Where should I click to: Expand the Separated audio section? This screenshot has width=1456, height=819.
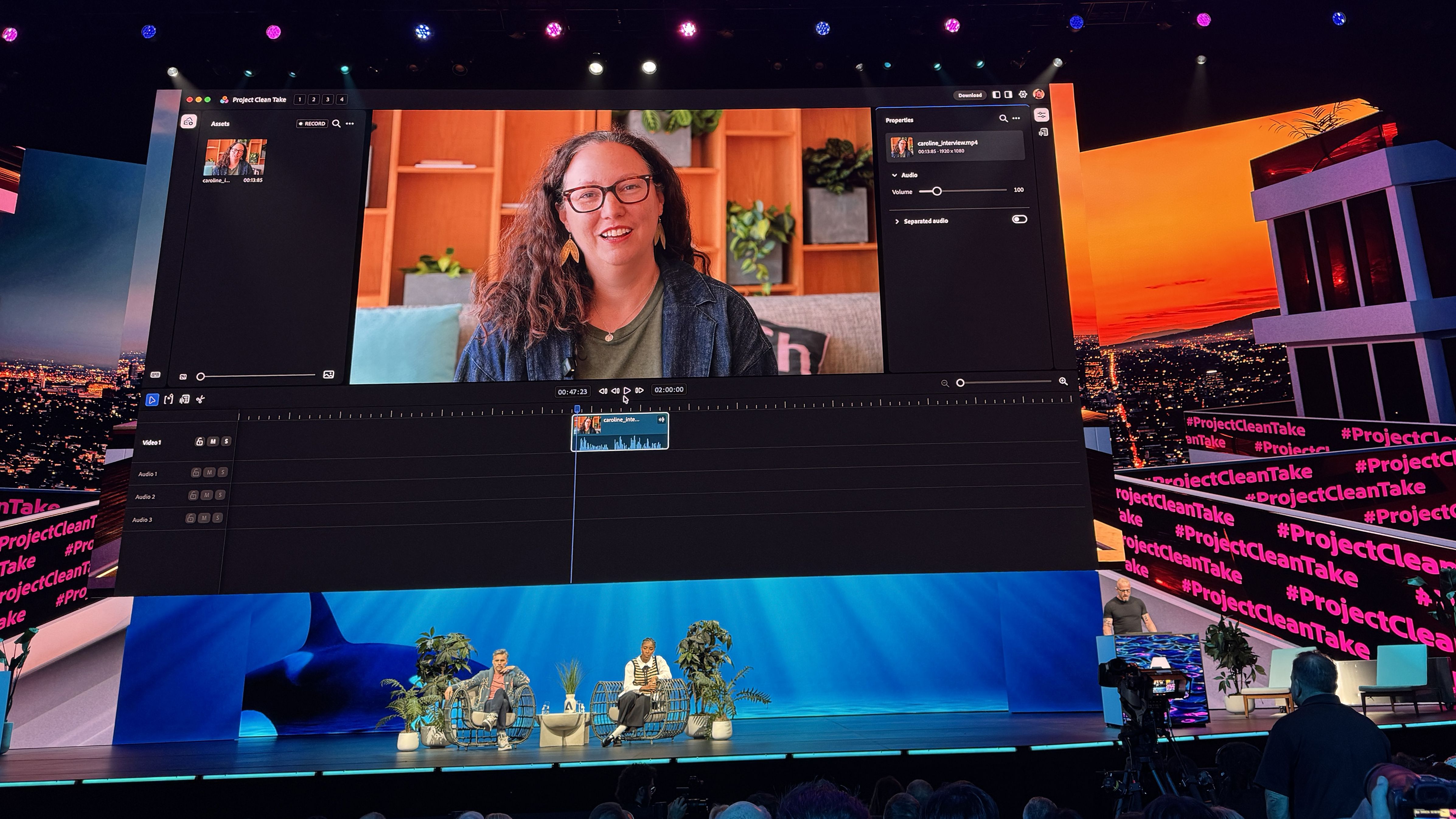[897, 221]
